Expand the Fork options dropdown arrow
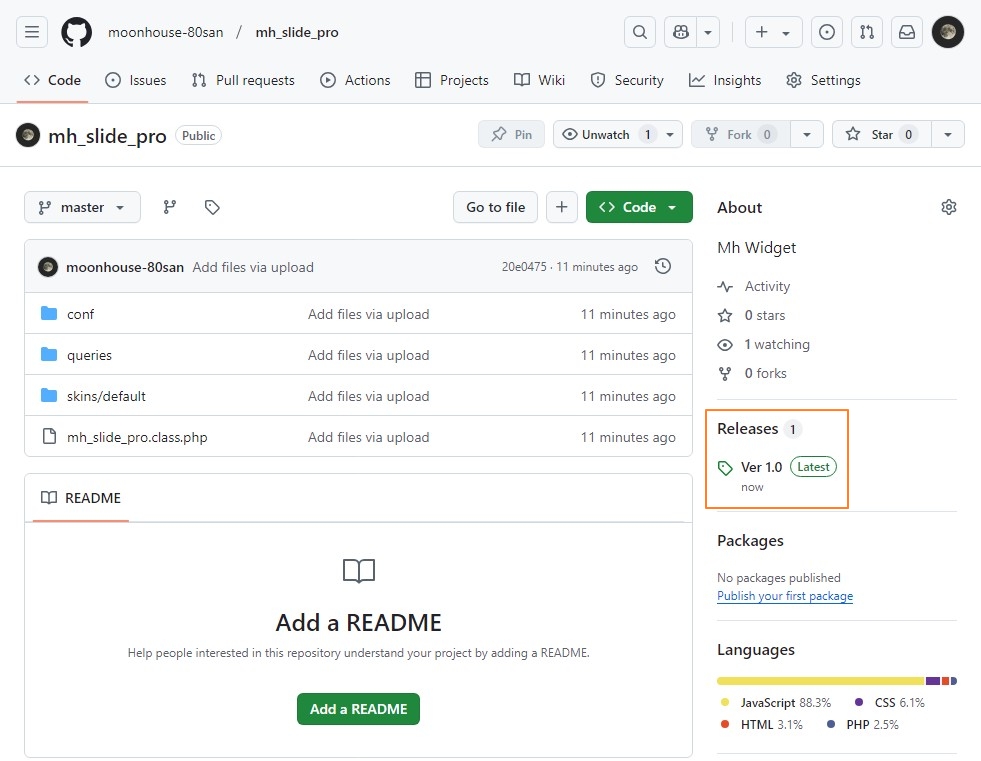 coord(807,135)
